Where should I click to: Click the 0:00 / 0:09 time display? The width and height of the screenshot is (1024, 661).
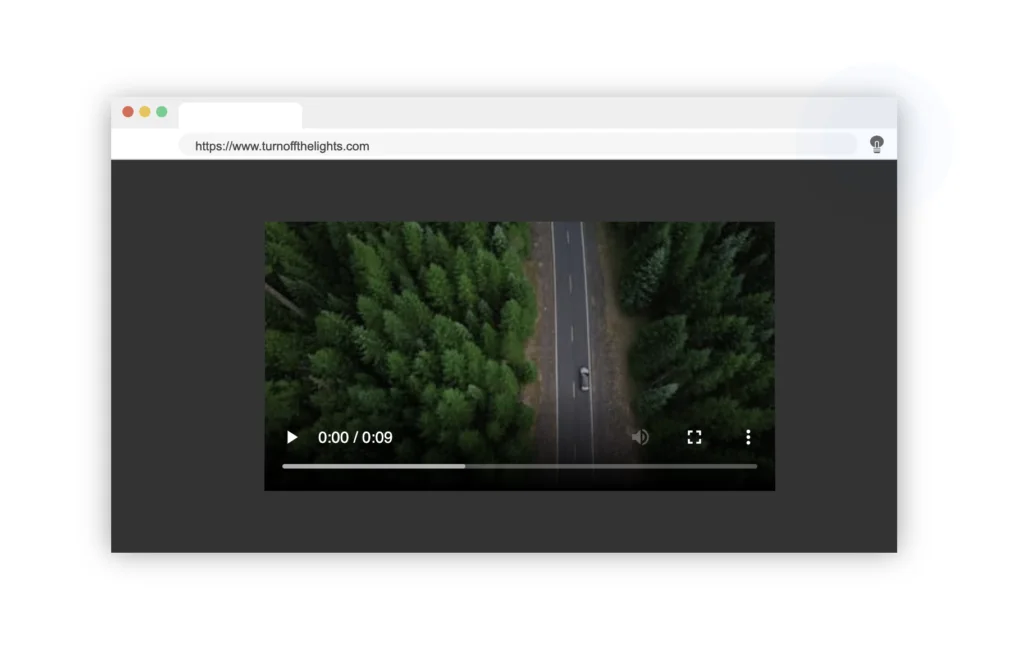(355, 437)
